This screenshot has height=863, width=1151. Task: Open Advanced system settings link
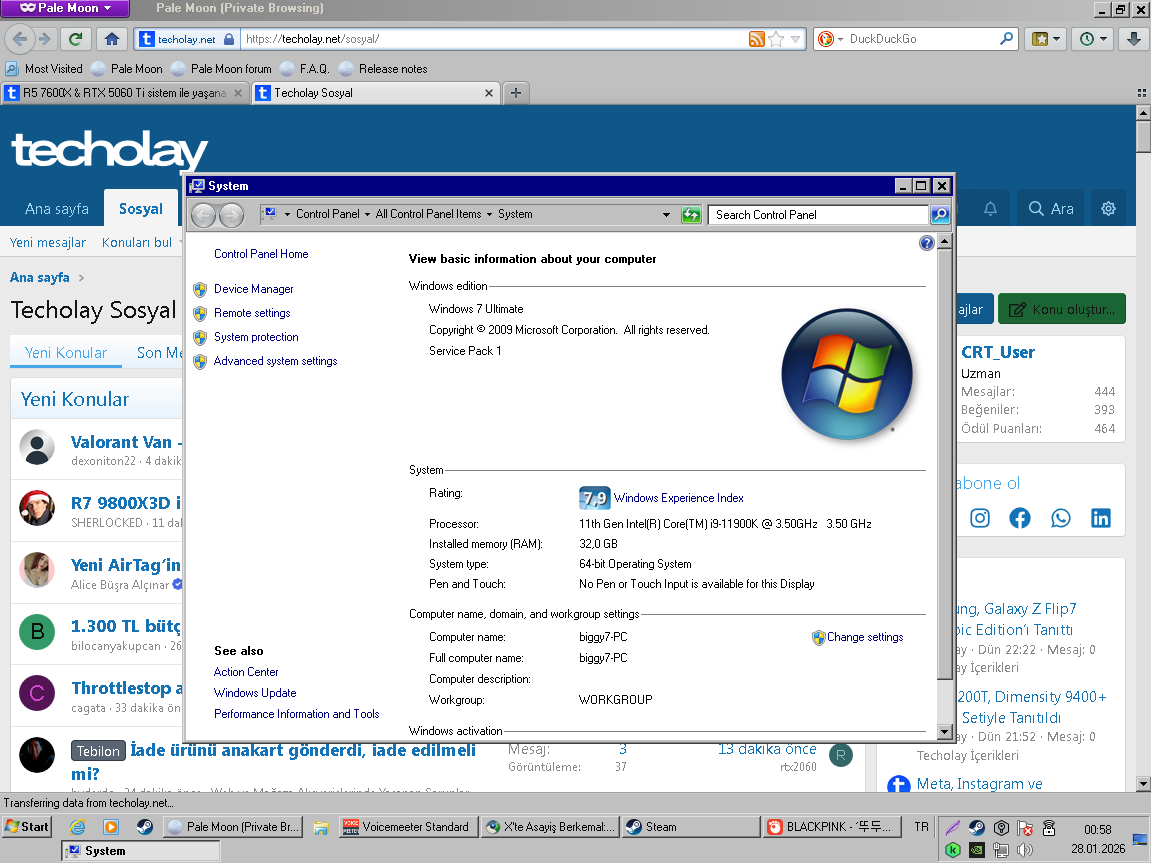(x=275, y=361)
